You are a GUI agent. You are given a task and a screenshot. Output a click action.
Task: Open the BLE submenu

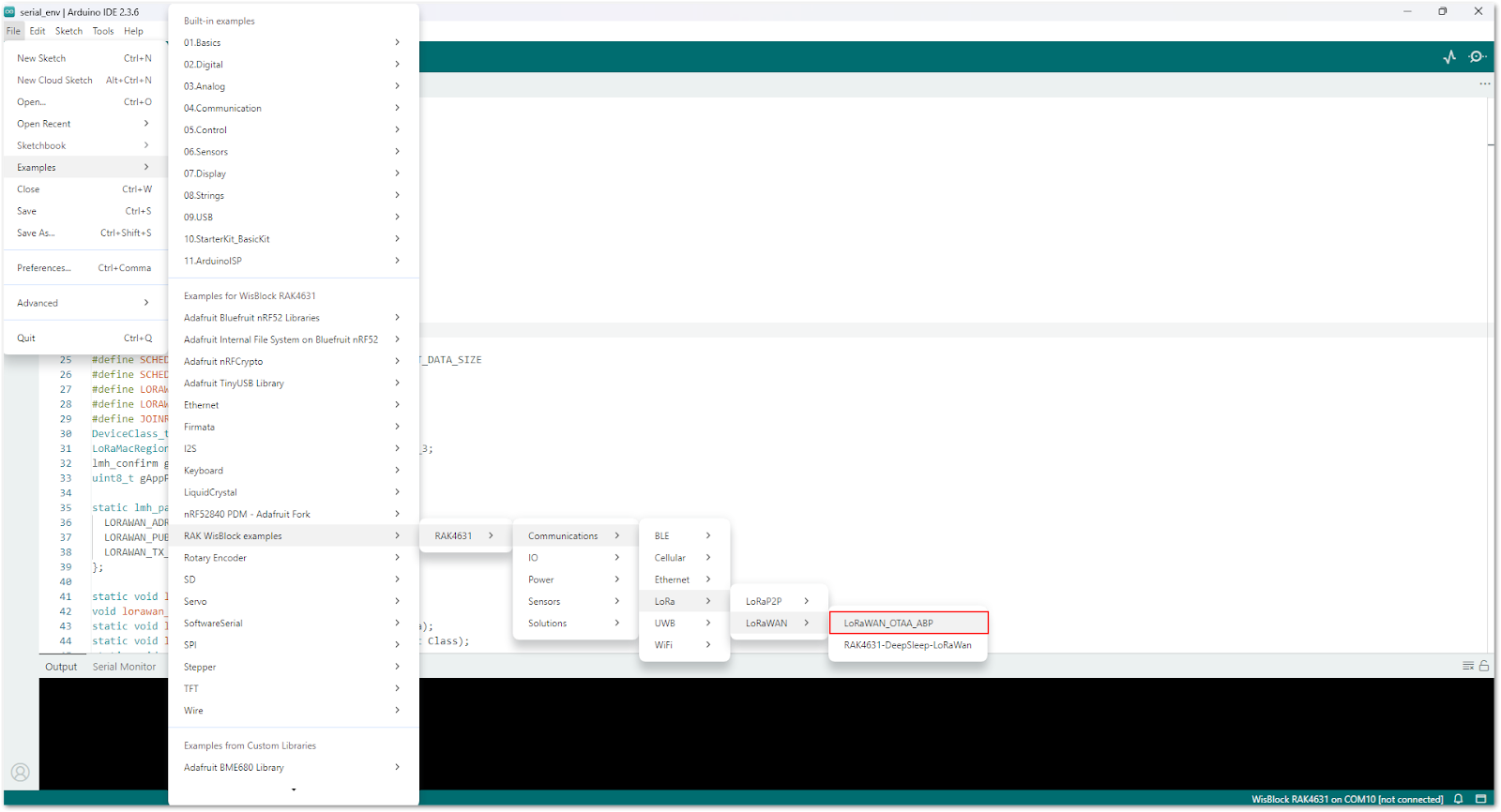(684, 536)
